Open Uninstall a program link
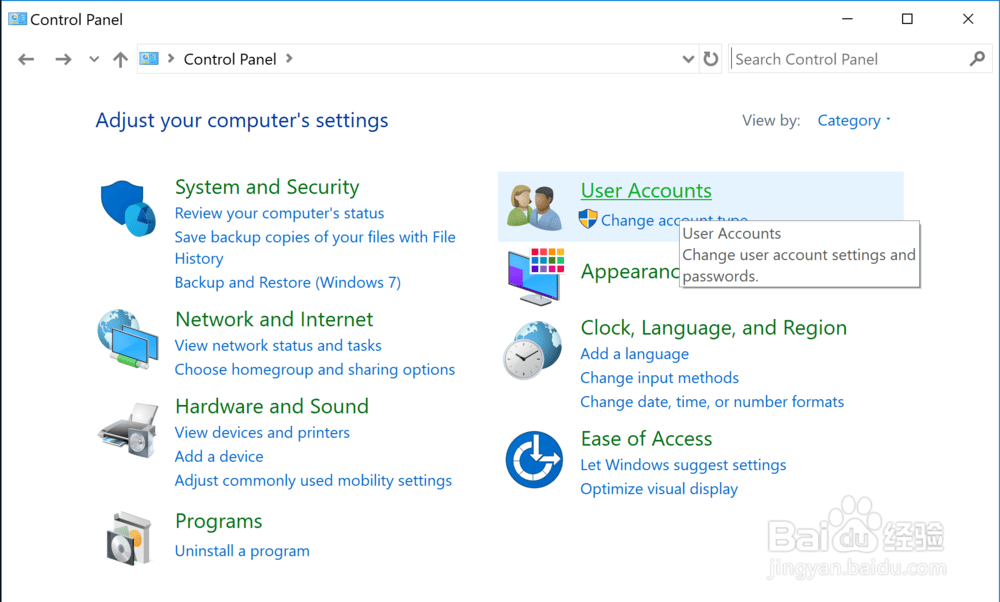Image resolution: width=1000 pixels, height=602 pixels. tap(242, 551)
